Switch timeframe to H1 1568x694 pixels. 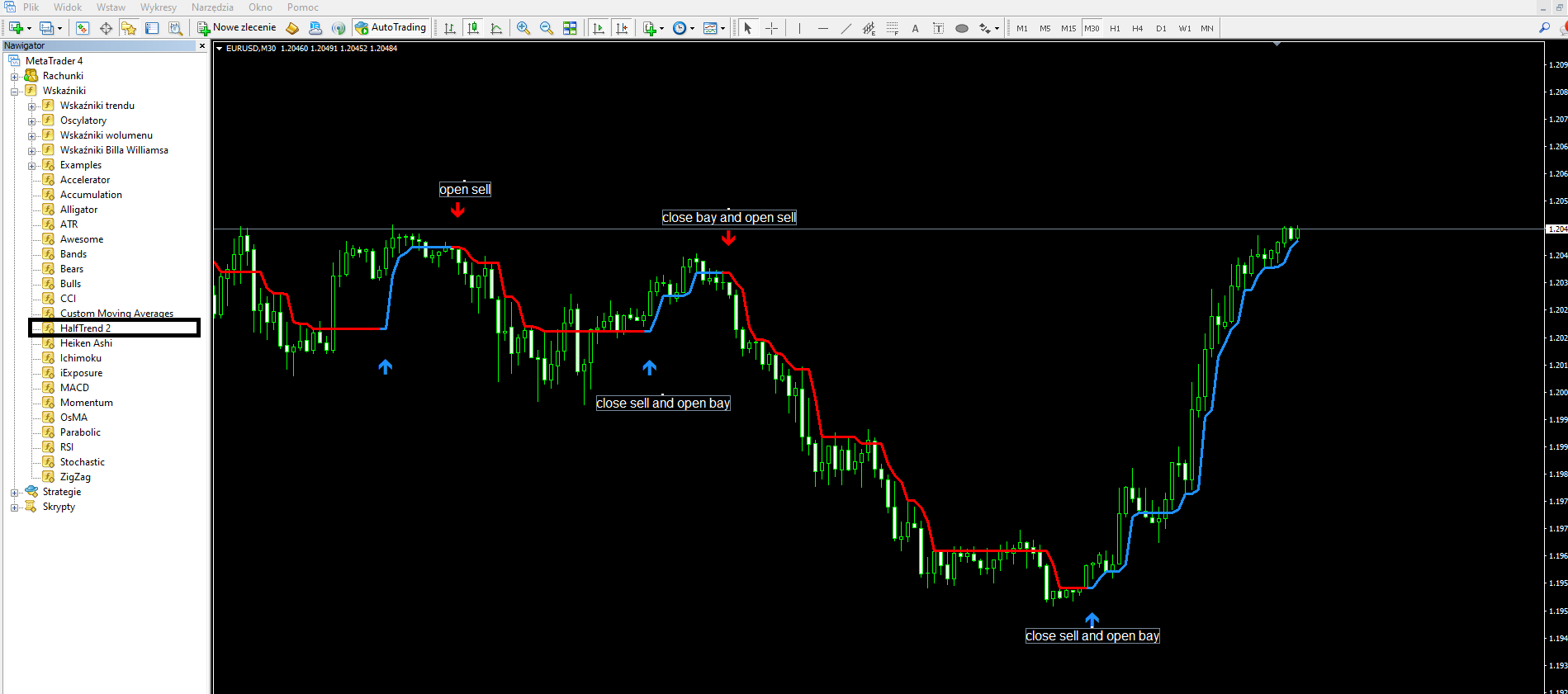click(1115, 28)
